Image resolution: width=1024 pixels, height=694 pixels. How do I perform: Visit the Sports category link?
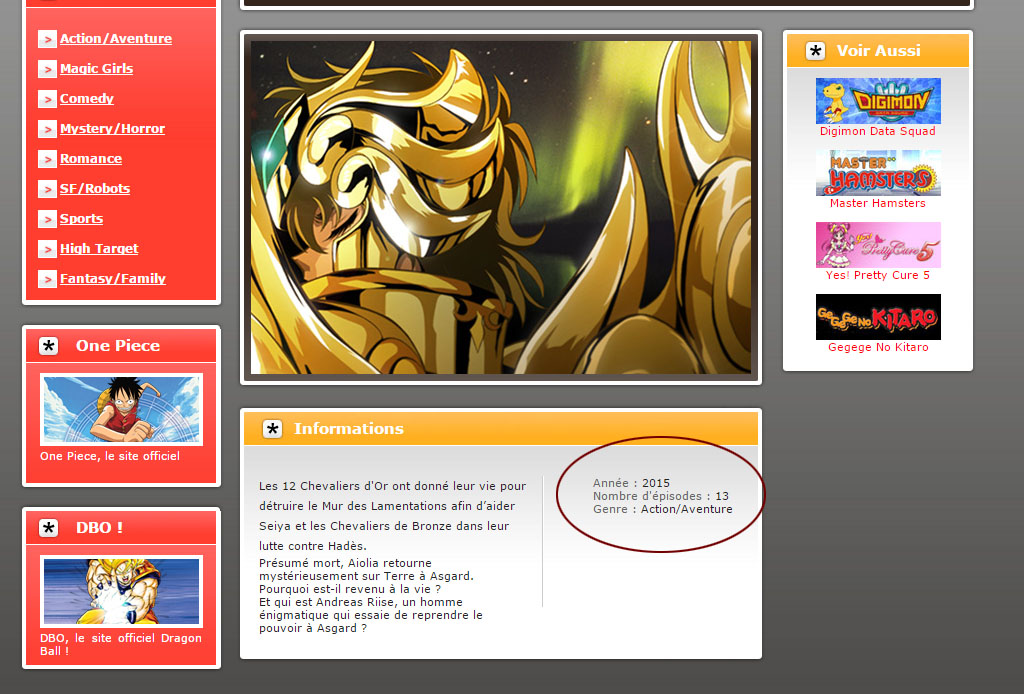click(x=81, y=219)
